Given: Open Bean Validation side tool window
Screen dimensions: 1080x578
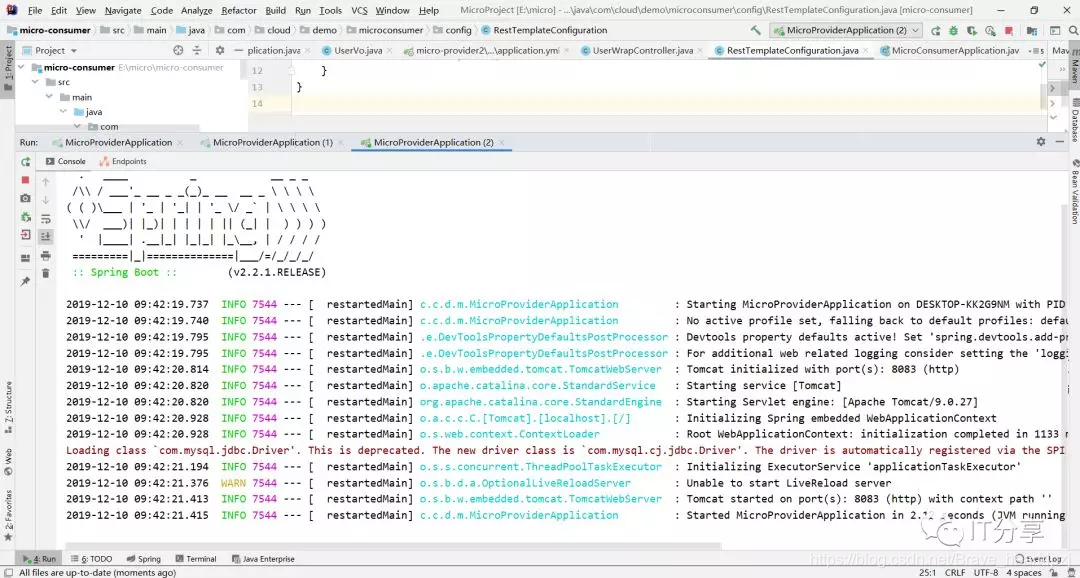Looking at the screenshot, I should (1074, 192).
